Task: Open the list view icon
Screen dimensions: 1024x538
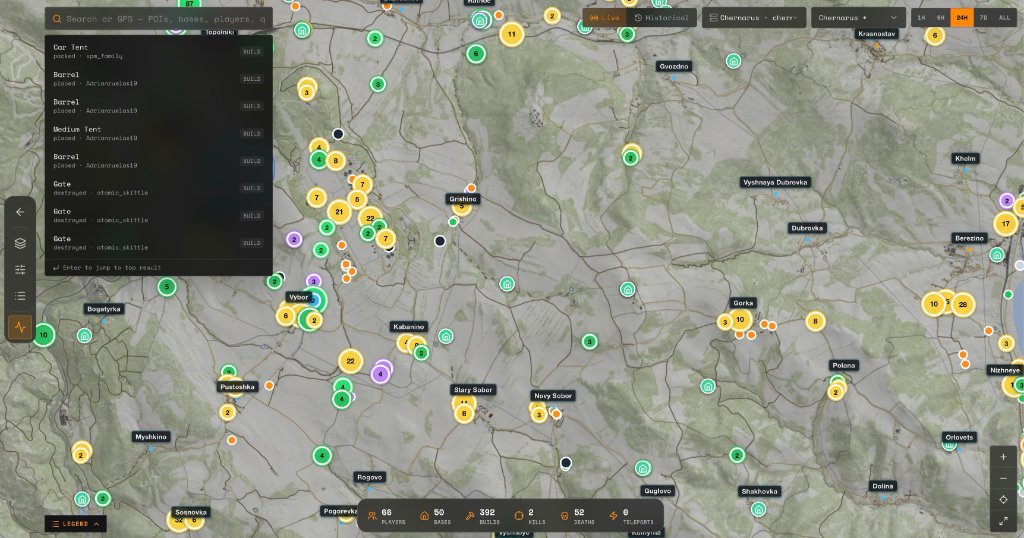Action: [x=20, y=296]
